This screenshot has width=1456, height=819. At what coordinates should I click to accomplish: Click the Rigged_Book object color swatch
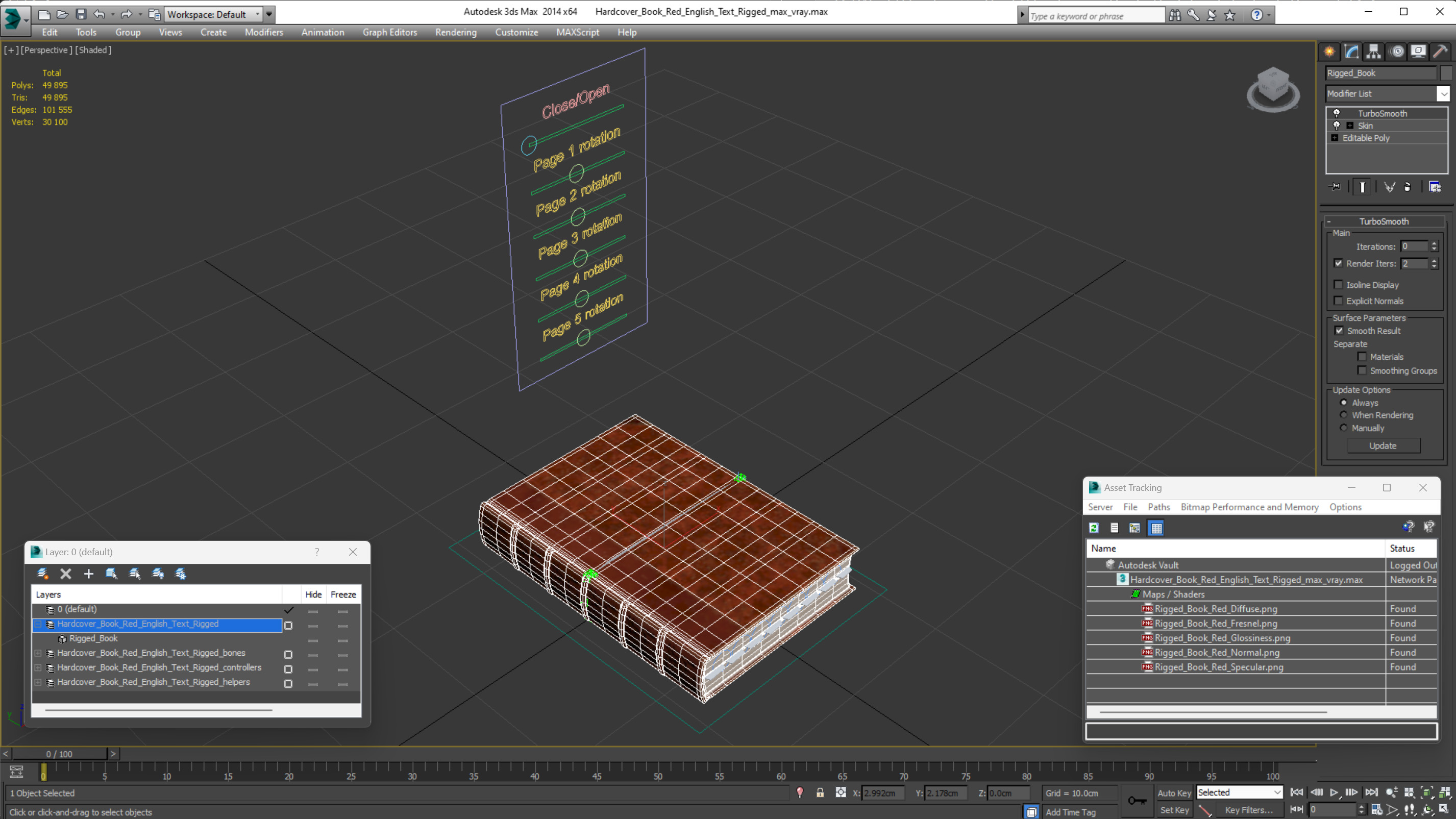[1446, 73]
